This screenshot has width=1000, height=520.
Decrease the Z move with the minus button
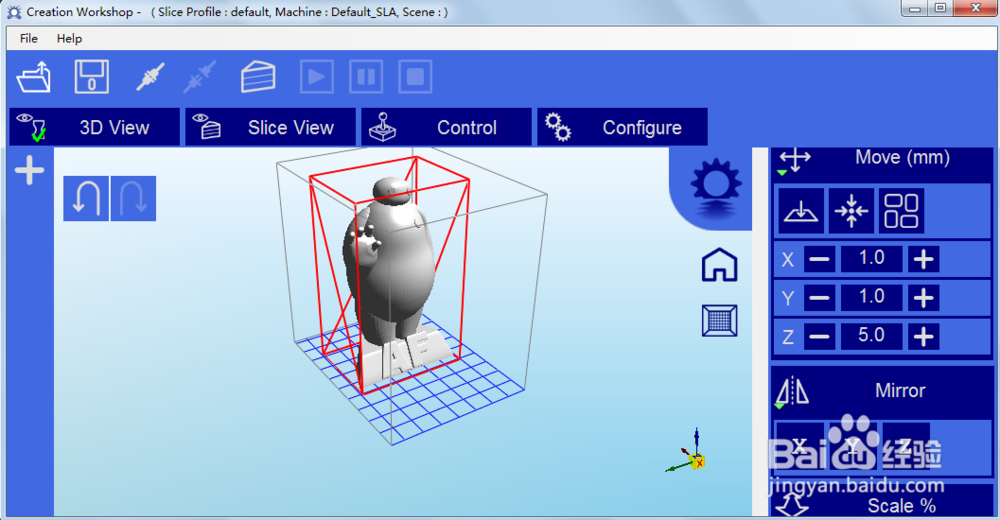point(820,336)
